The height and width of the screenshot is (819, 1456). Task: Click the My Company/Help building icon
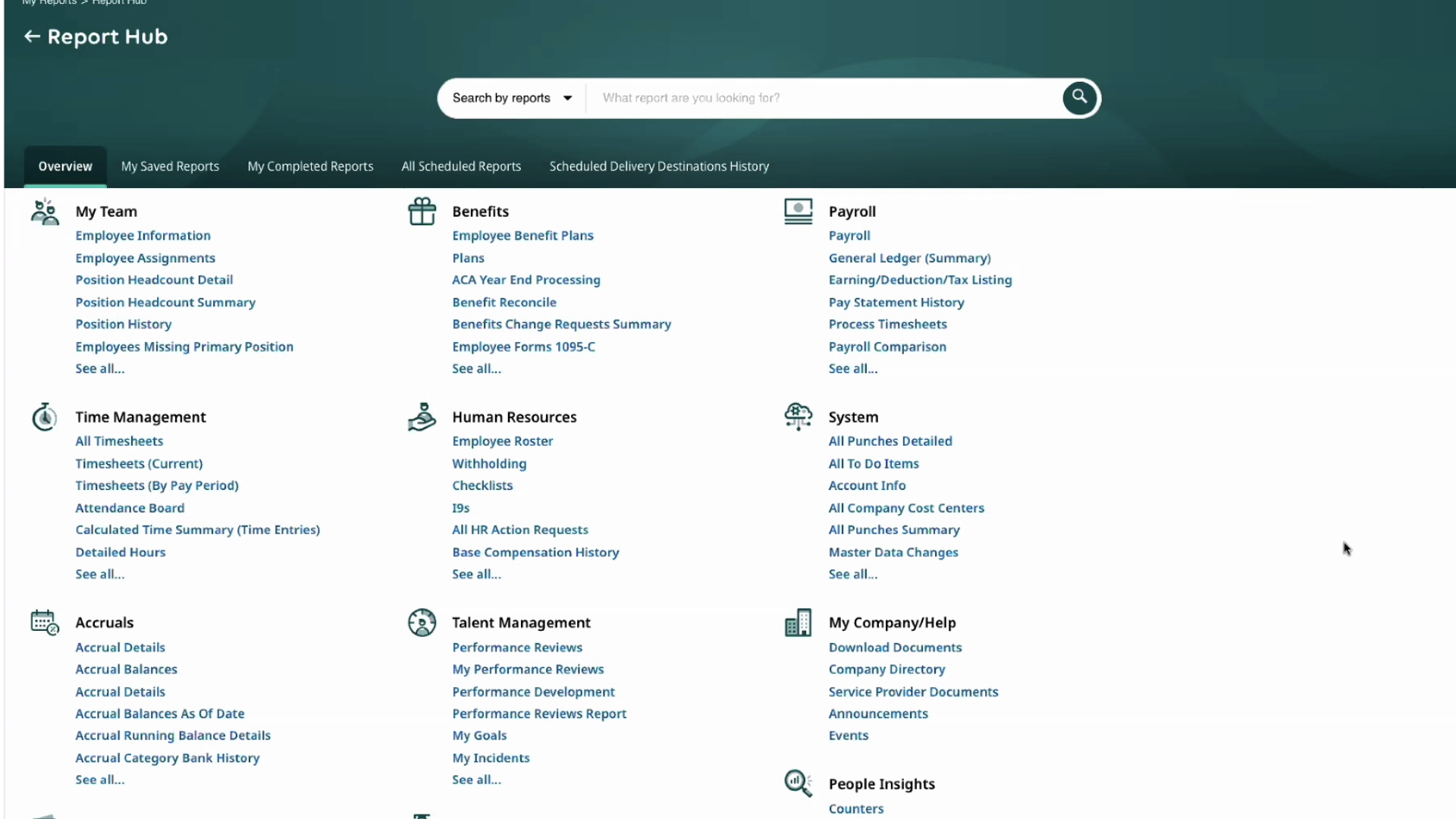[x=798, y=623]
